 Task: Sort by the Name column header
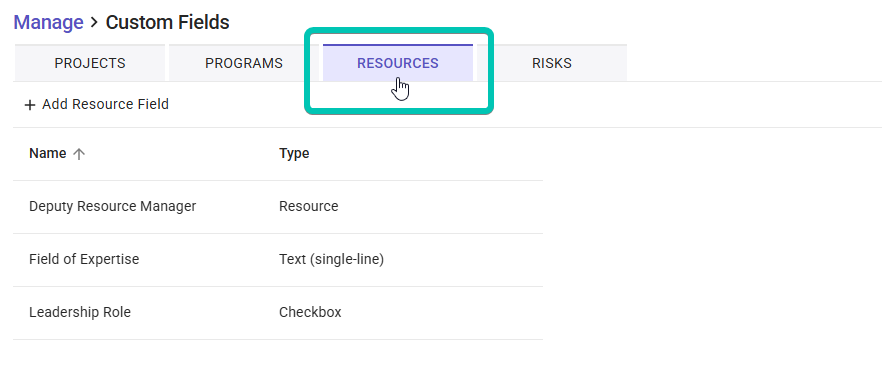tap(48, 153)
